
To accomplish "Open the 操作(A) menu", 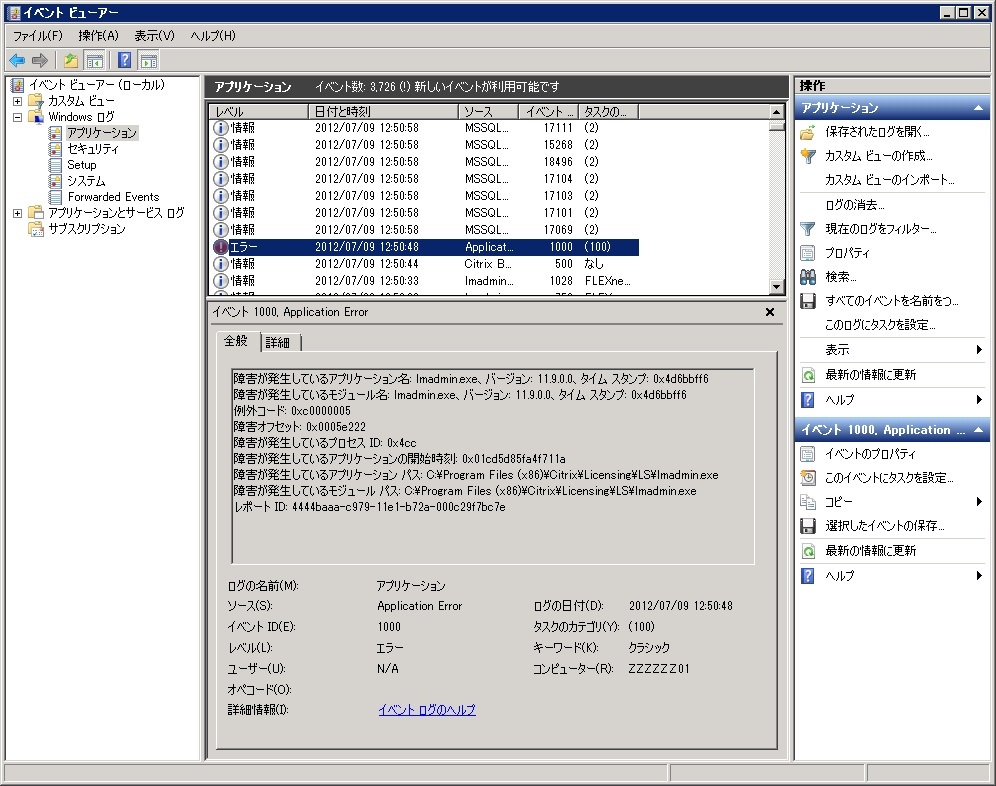I will click(x=98, y=36).
